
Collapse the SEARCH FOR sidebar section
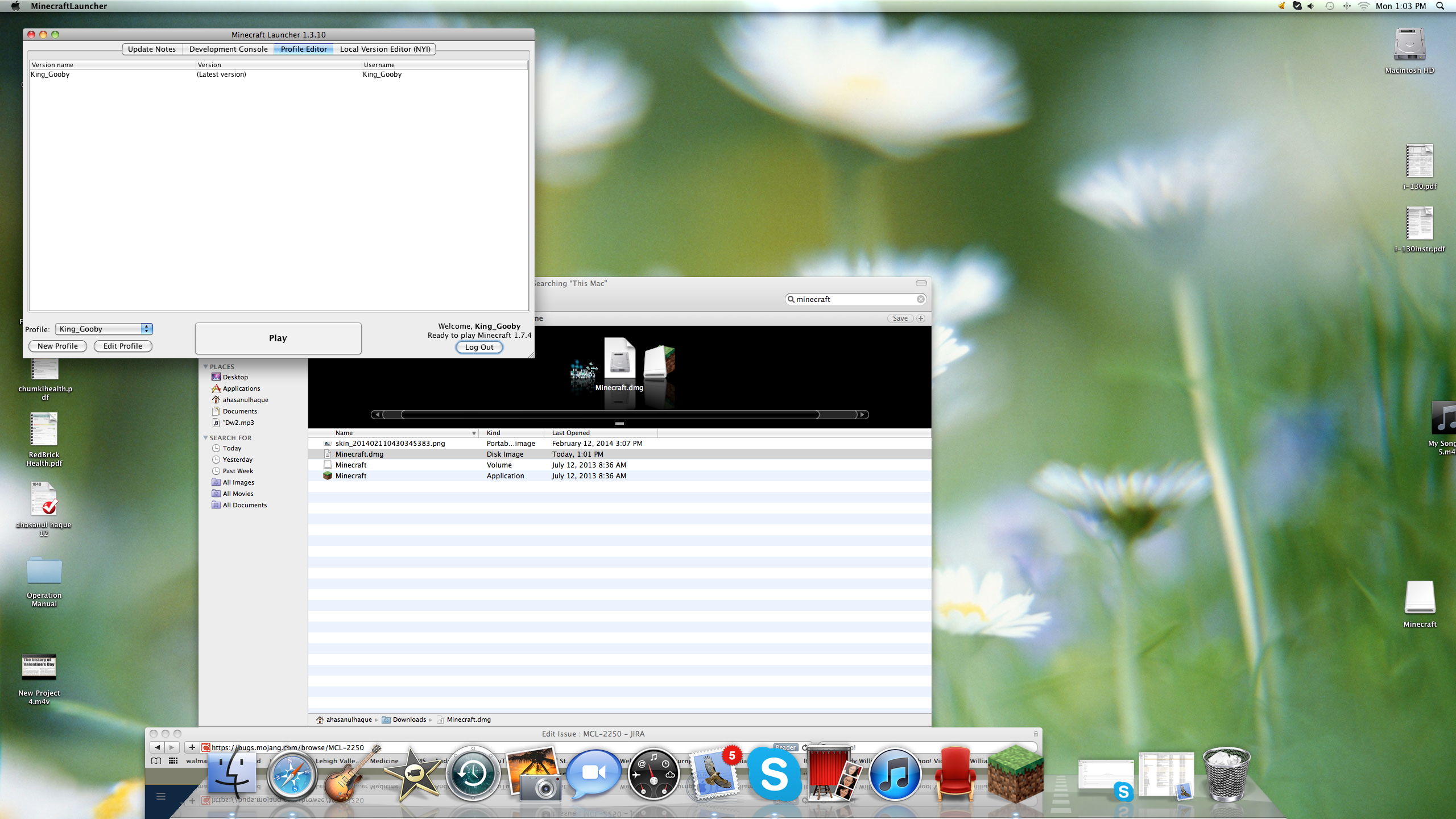(x=205, y=438)
